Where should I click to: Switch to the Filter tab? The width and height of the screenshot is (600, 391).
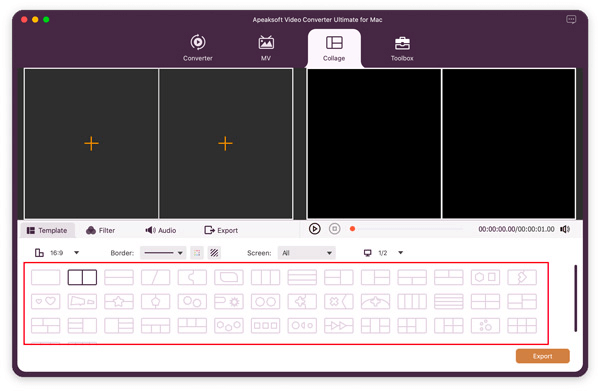point(101,230)
